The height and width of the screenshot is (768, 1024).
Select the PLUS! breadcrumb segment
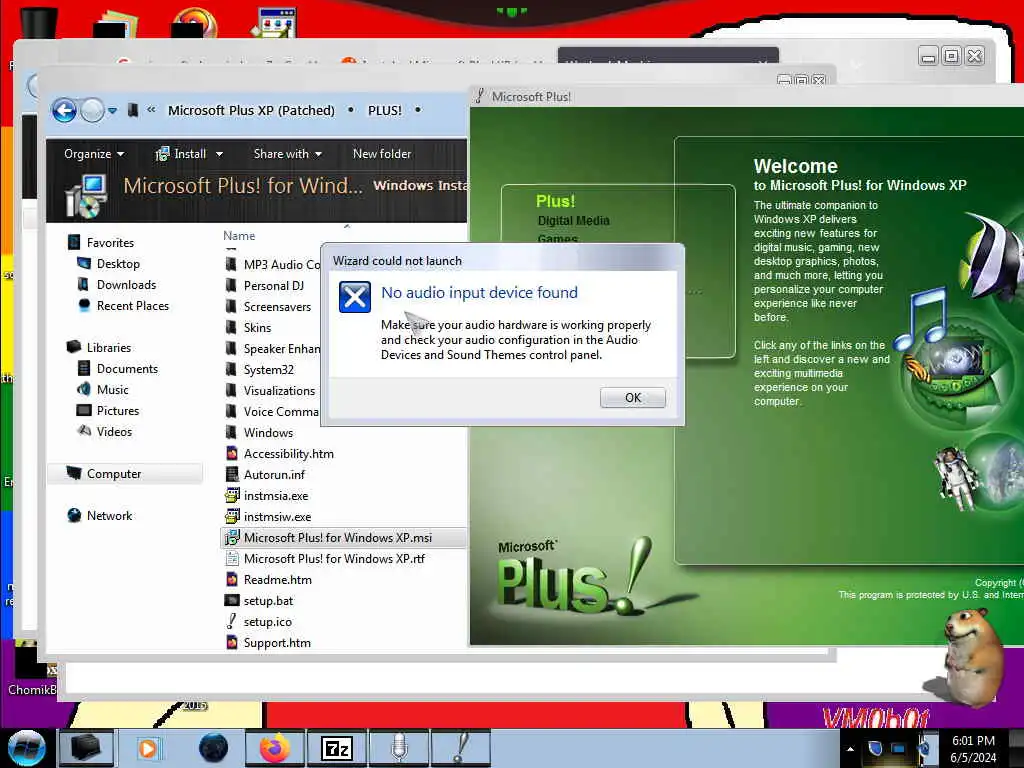point(385,110)
